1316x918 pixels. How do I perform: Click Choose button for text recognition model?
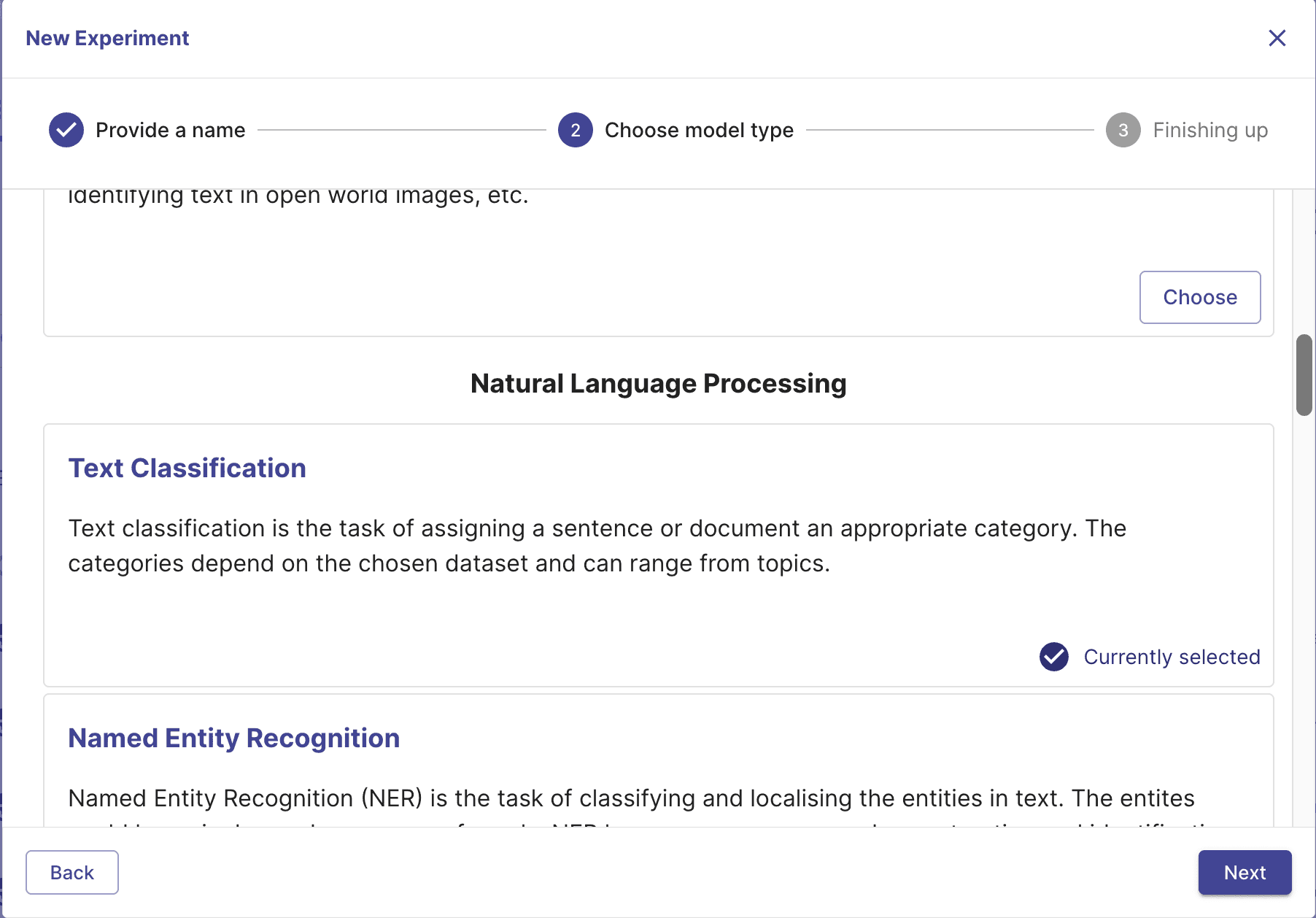coord(1200,297)
